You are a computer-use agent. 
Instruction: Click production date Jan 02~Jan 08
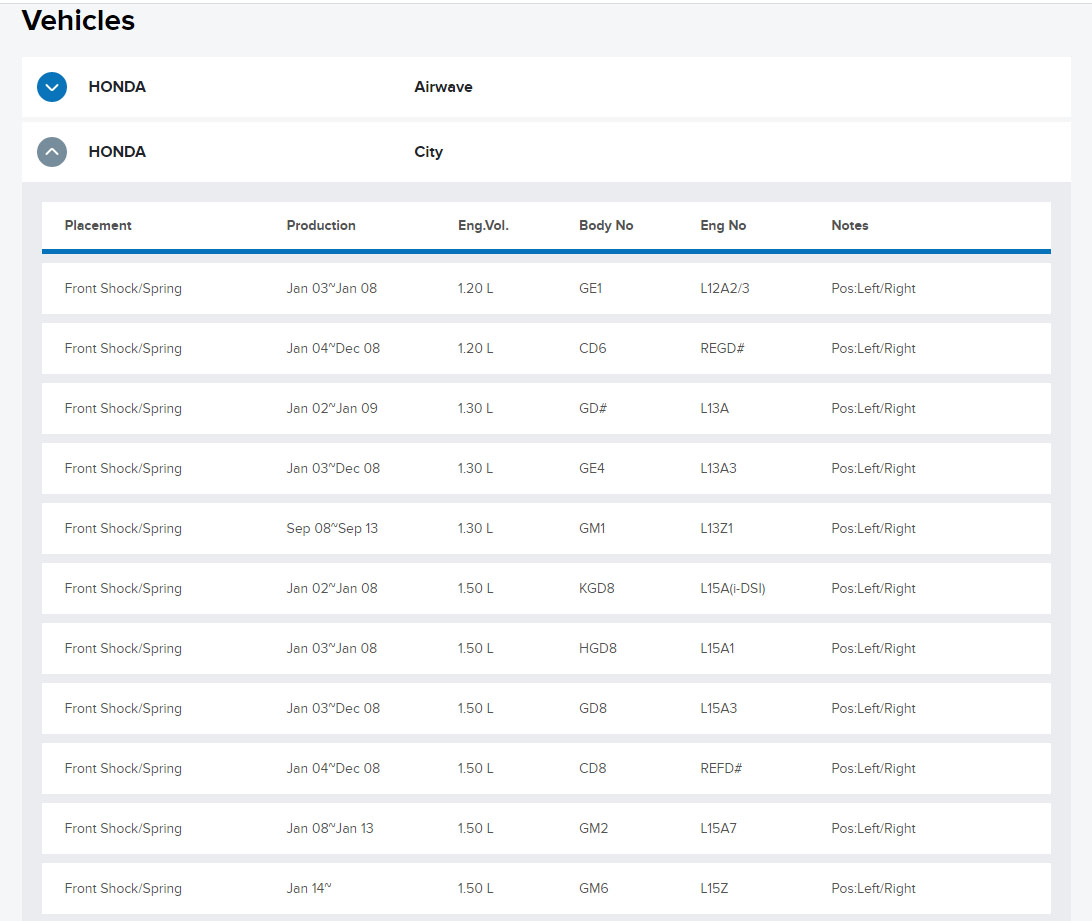[332, 588]
